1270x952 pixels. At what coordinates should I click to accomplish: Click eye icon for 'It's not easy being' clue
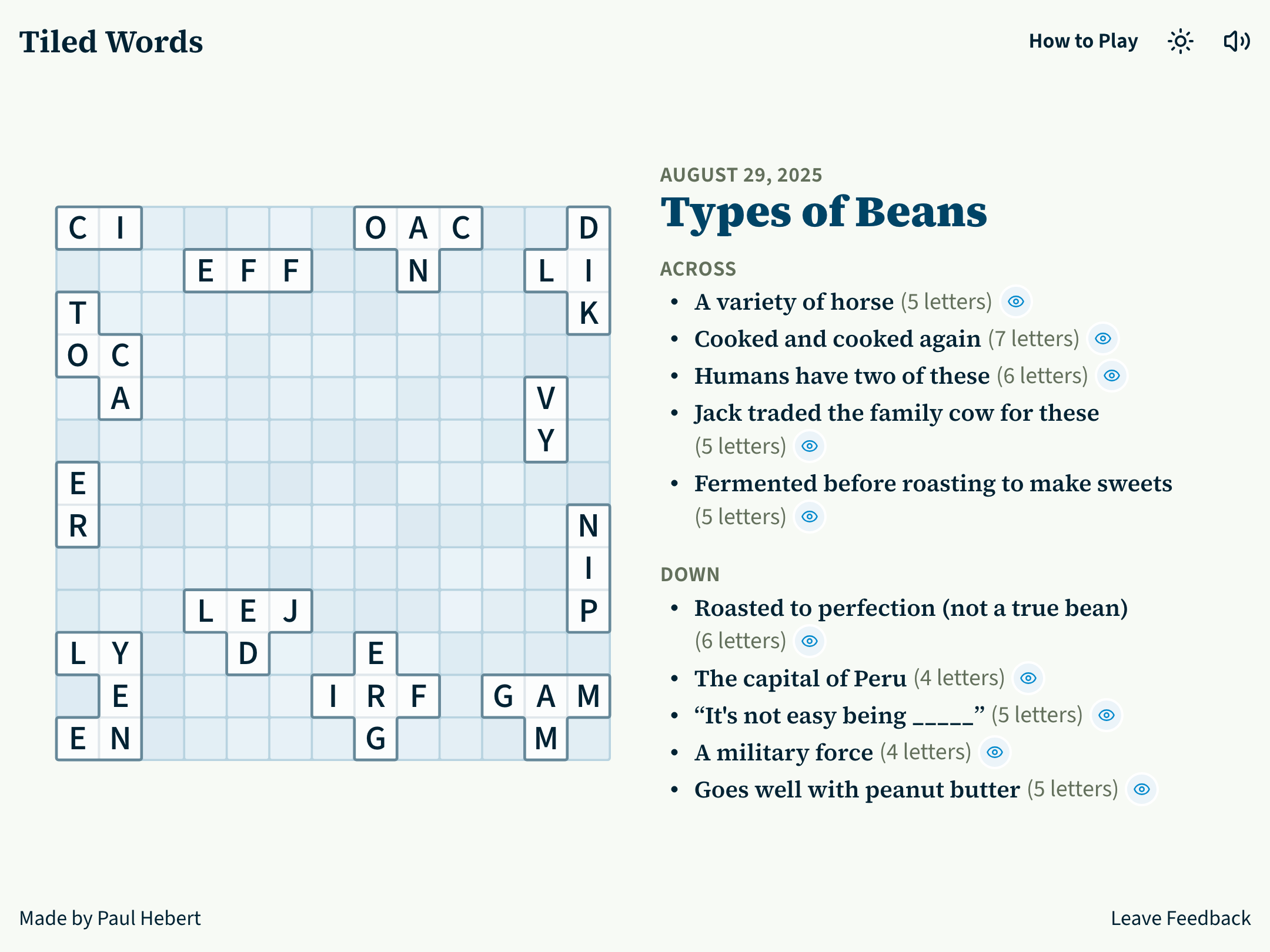point(1106,715)
